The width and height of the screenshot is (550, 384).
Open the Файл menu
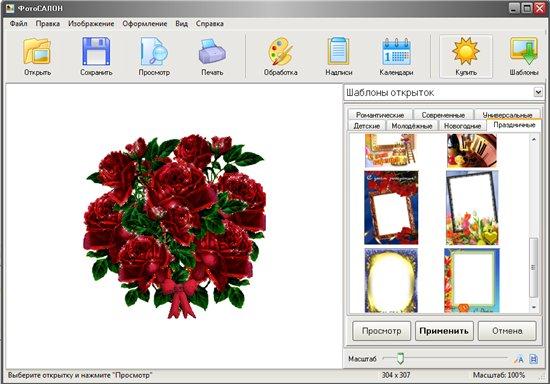pos(19,24)
